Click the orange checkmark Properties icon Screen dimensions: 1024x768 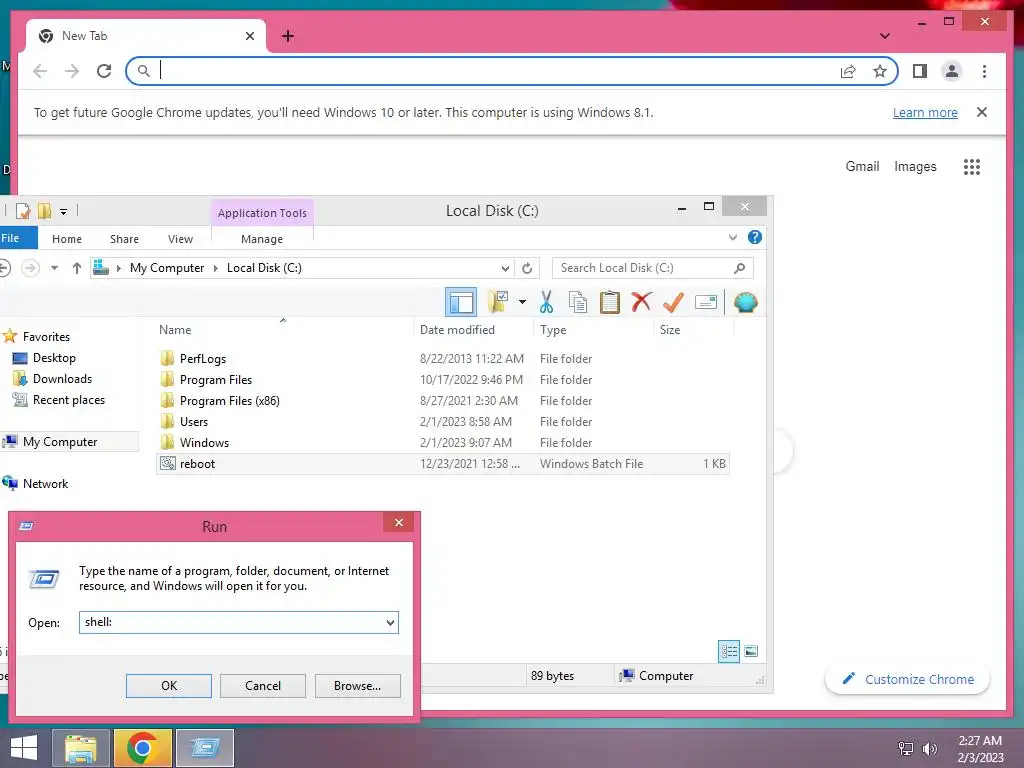click(x=673, y=302)
